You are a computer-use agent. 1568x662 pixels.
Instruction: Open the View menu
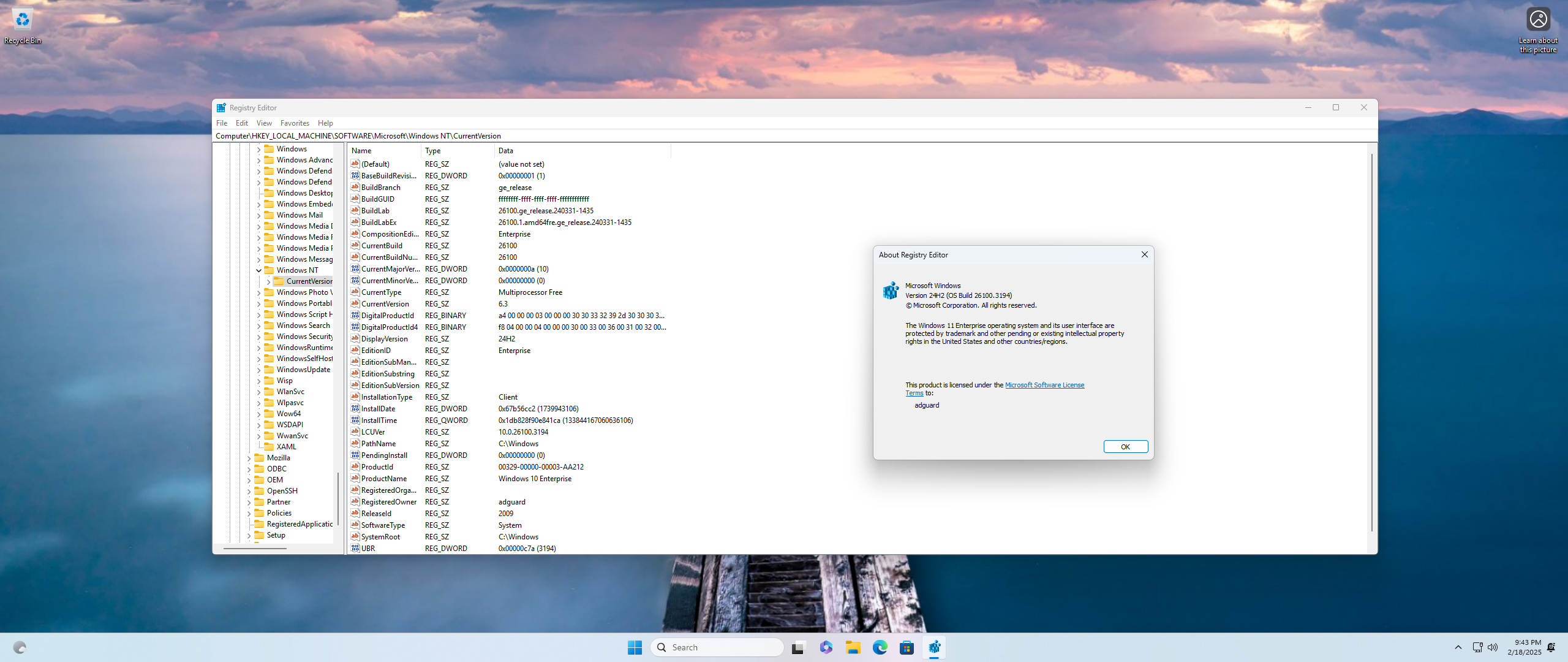pos(264,123)
